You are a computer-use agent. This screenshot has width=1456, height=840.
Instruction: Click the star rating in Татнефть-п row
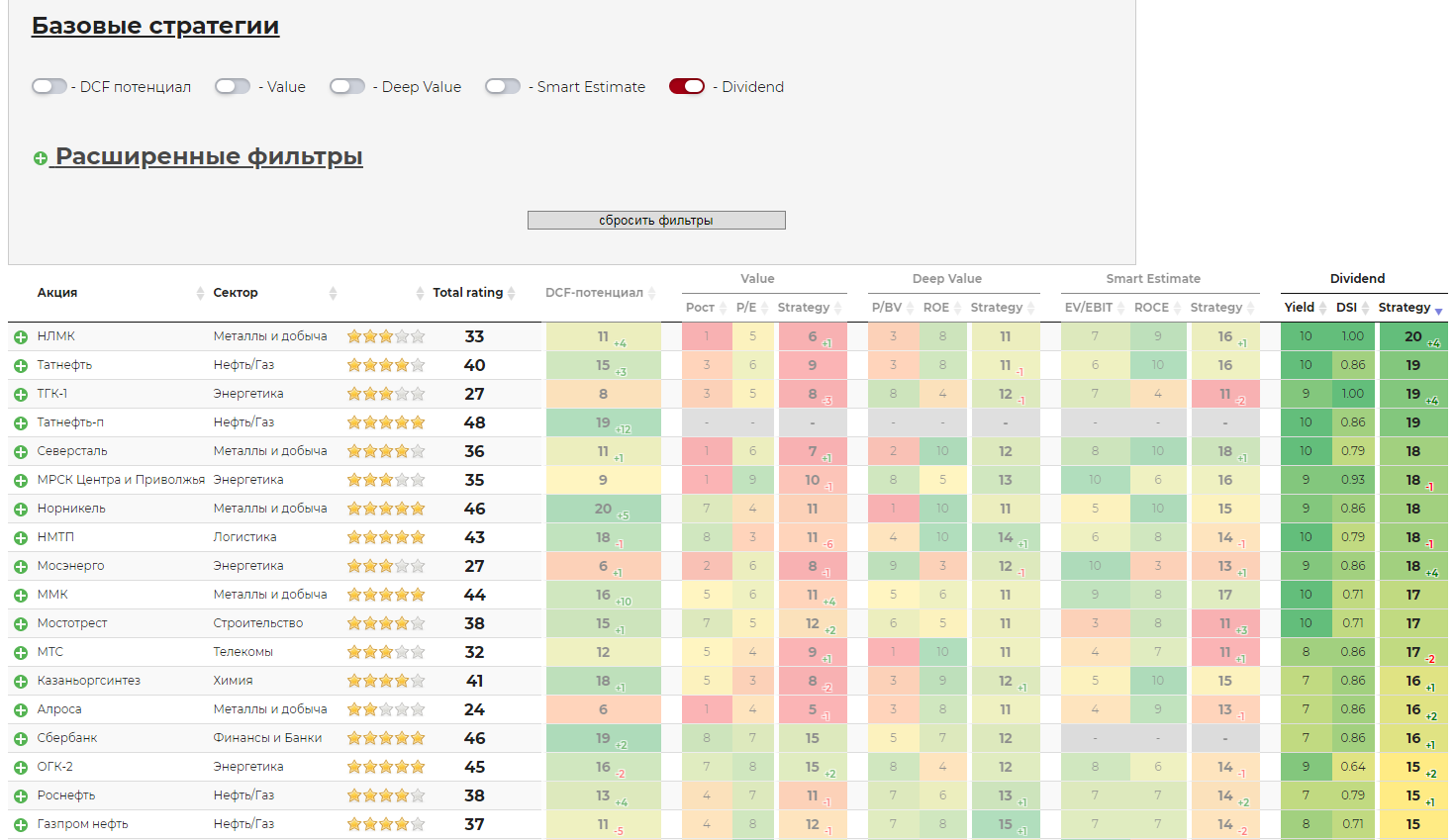pos(386,422)
